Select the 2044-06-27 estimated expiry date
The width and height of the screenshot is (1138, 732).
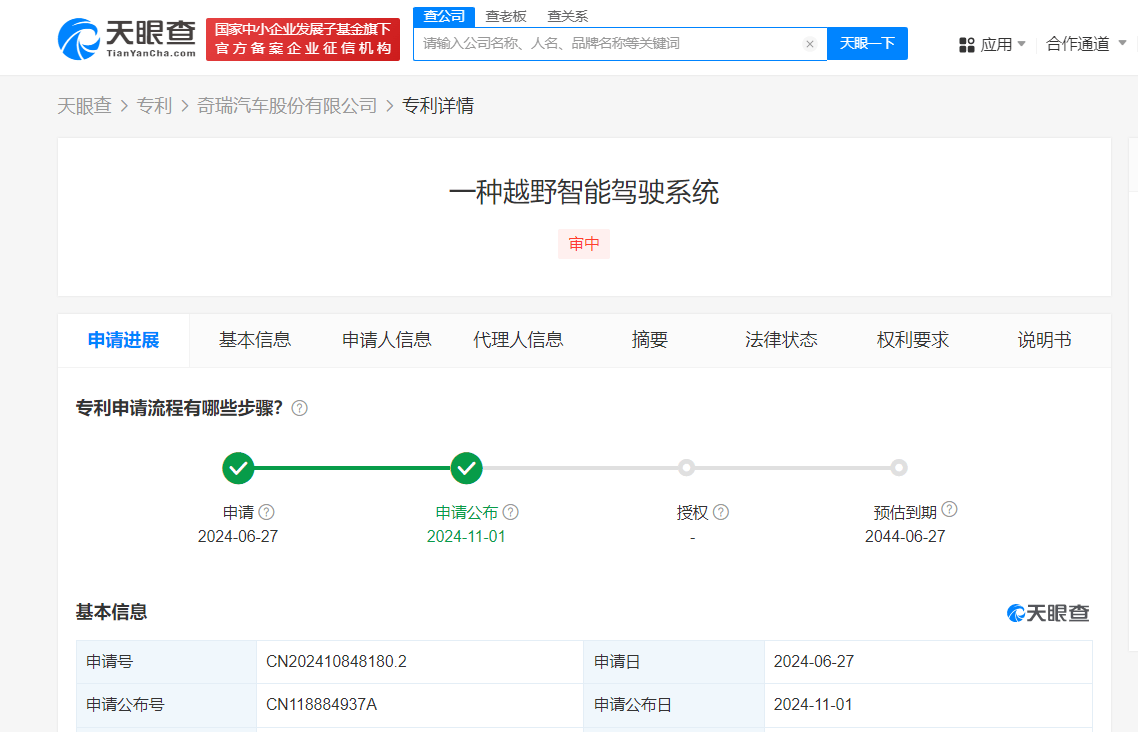[905, 536]
